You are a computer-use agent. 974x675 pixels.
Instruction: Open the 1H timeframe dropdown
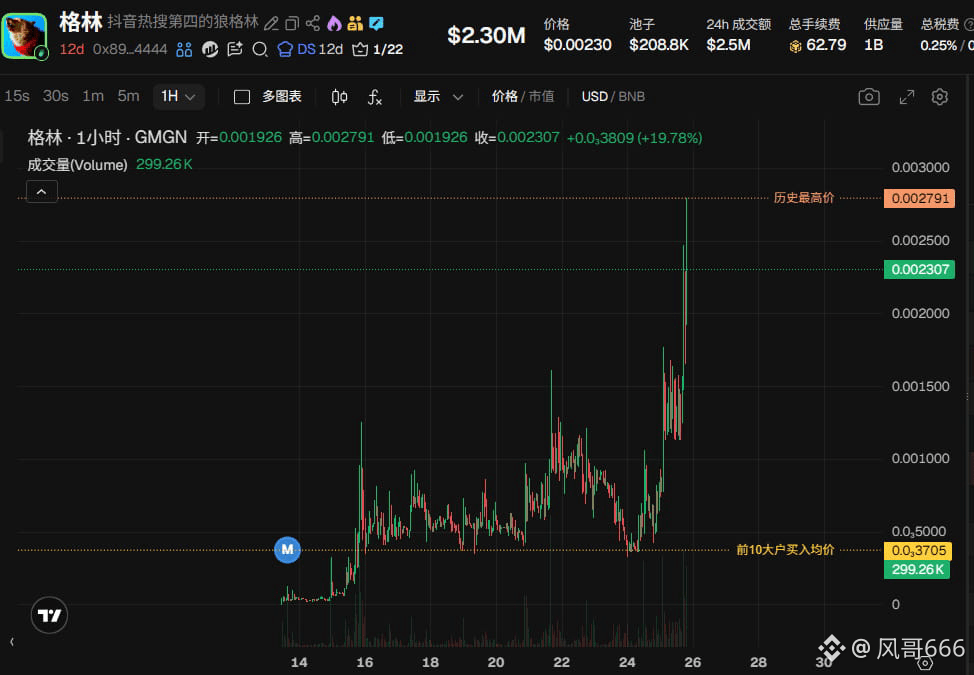click(x=179, y=96)
